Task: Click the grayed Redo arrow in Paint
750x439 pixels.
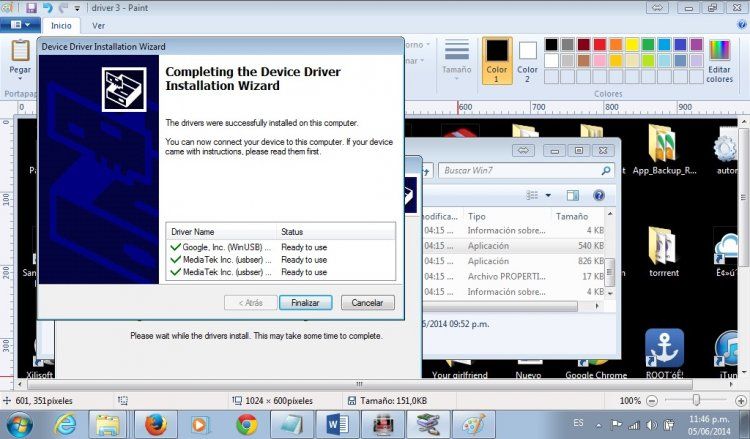Action: click(63, 8)
